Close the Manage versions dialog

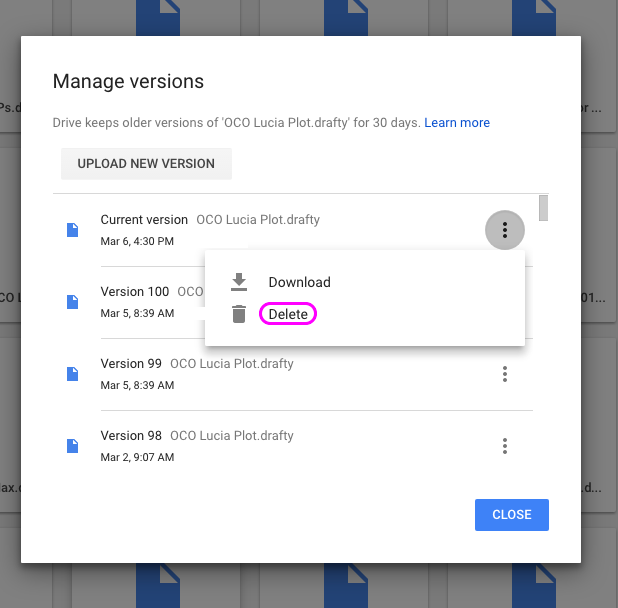[x=512, y=515]
